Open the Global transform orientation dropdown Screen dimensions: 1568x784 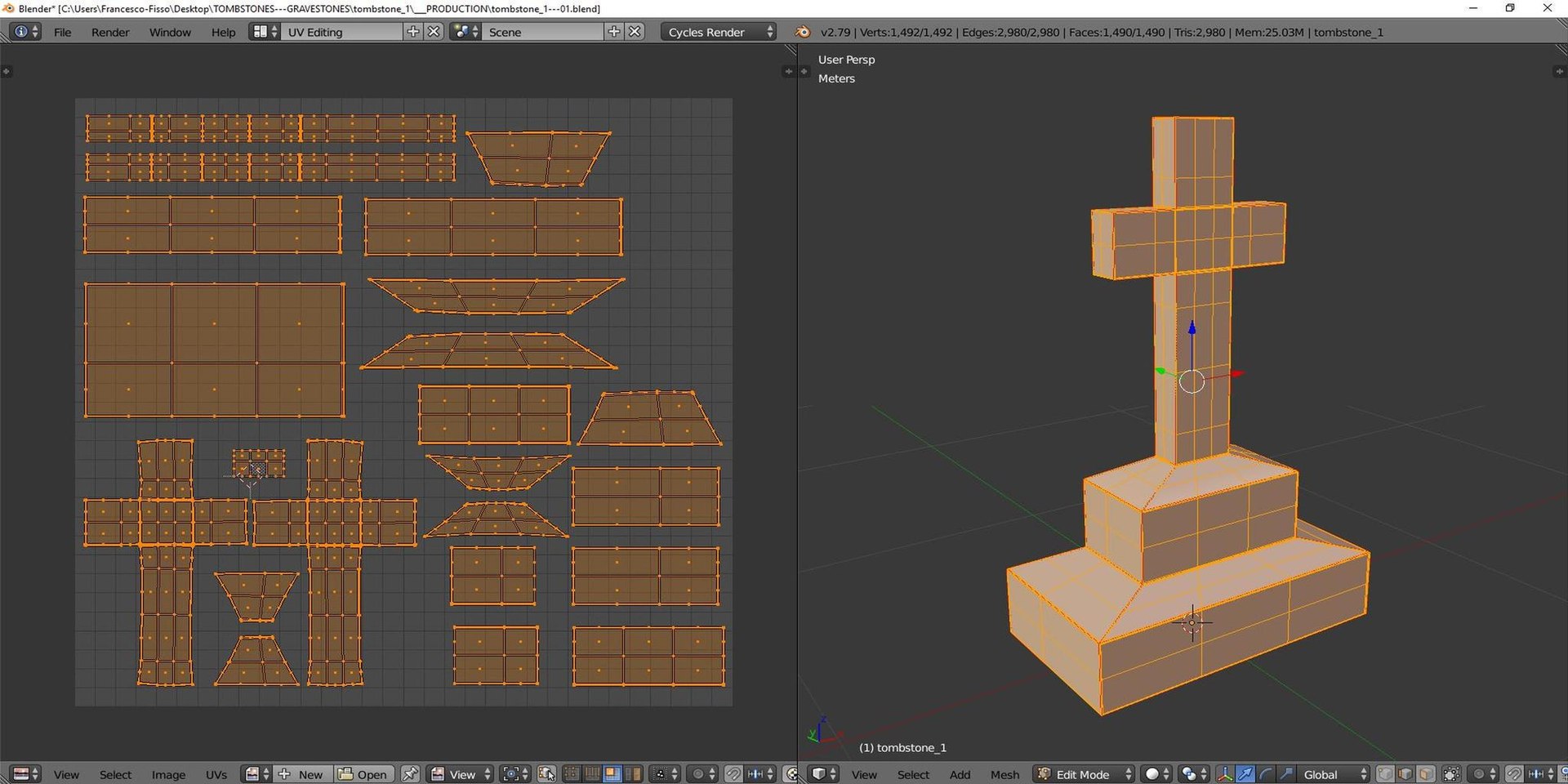1333,773
